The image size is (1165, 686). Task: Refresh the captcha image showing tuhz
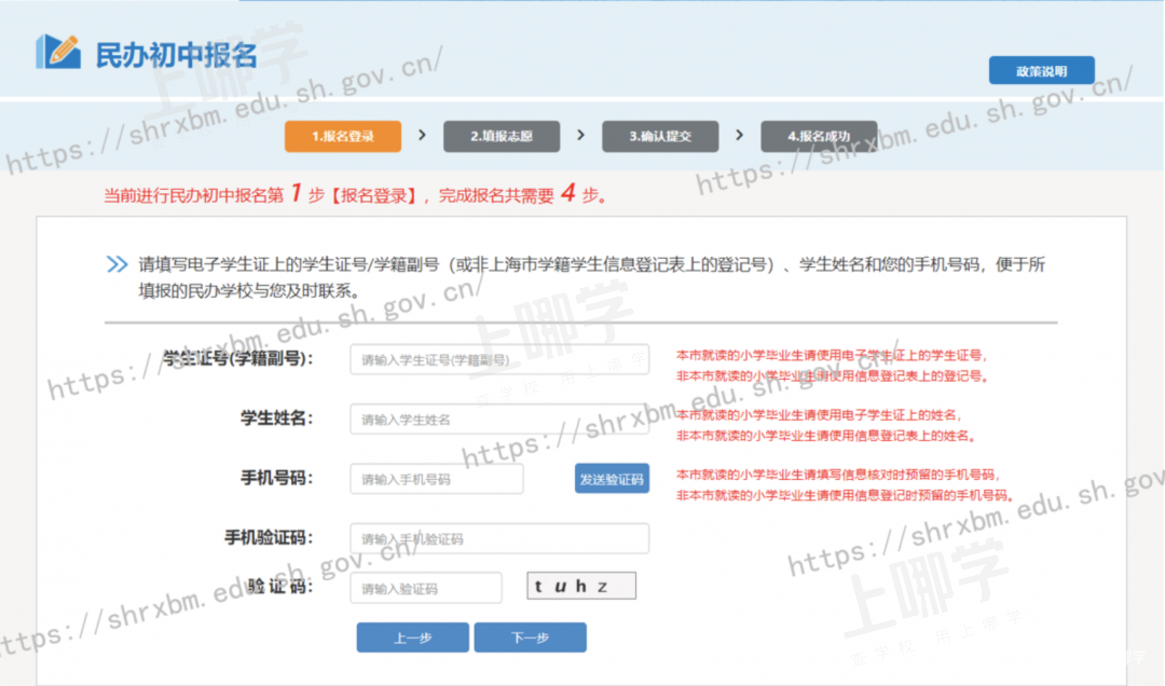[x=581, y=586]
